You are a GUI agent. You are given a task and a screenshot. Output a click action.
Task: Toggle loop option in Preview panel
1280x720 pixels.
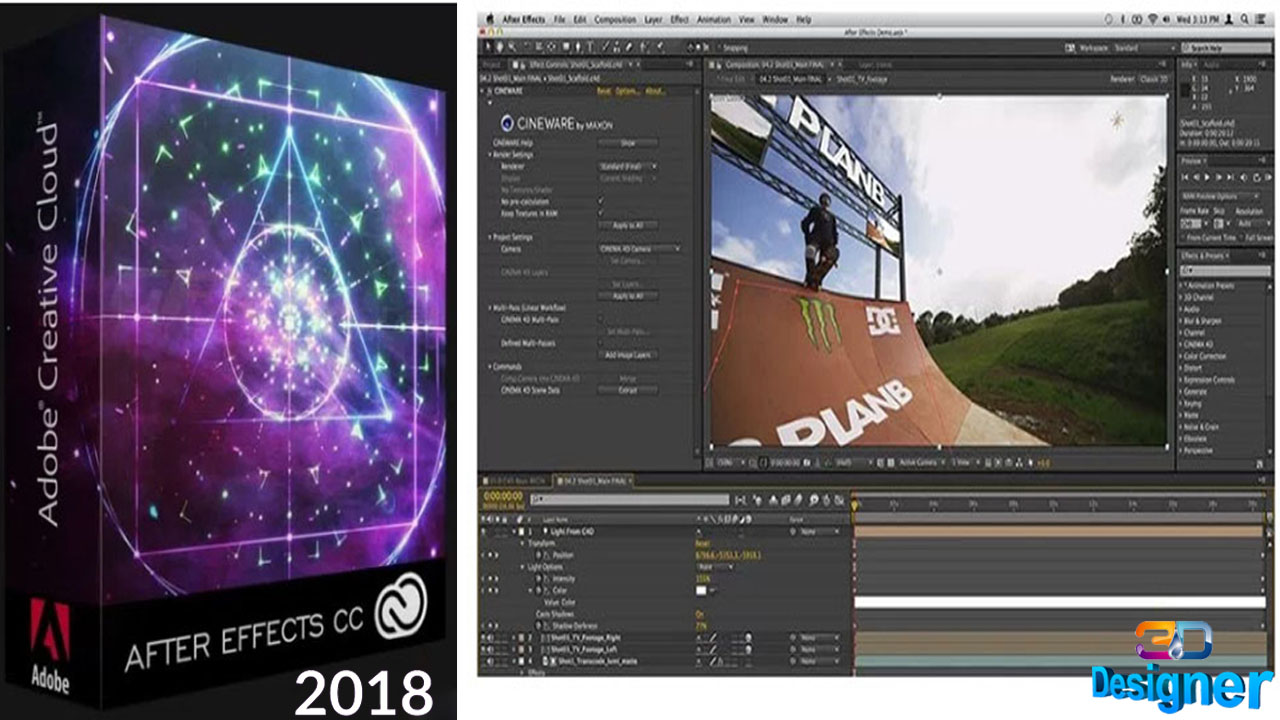tap(1257, 177)
